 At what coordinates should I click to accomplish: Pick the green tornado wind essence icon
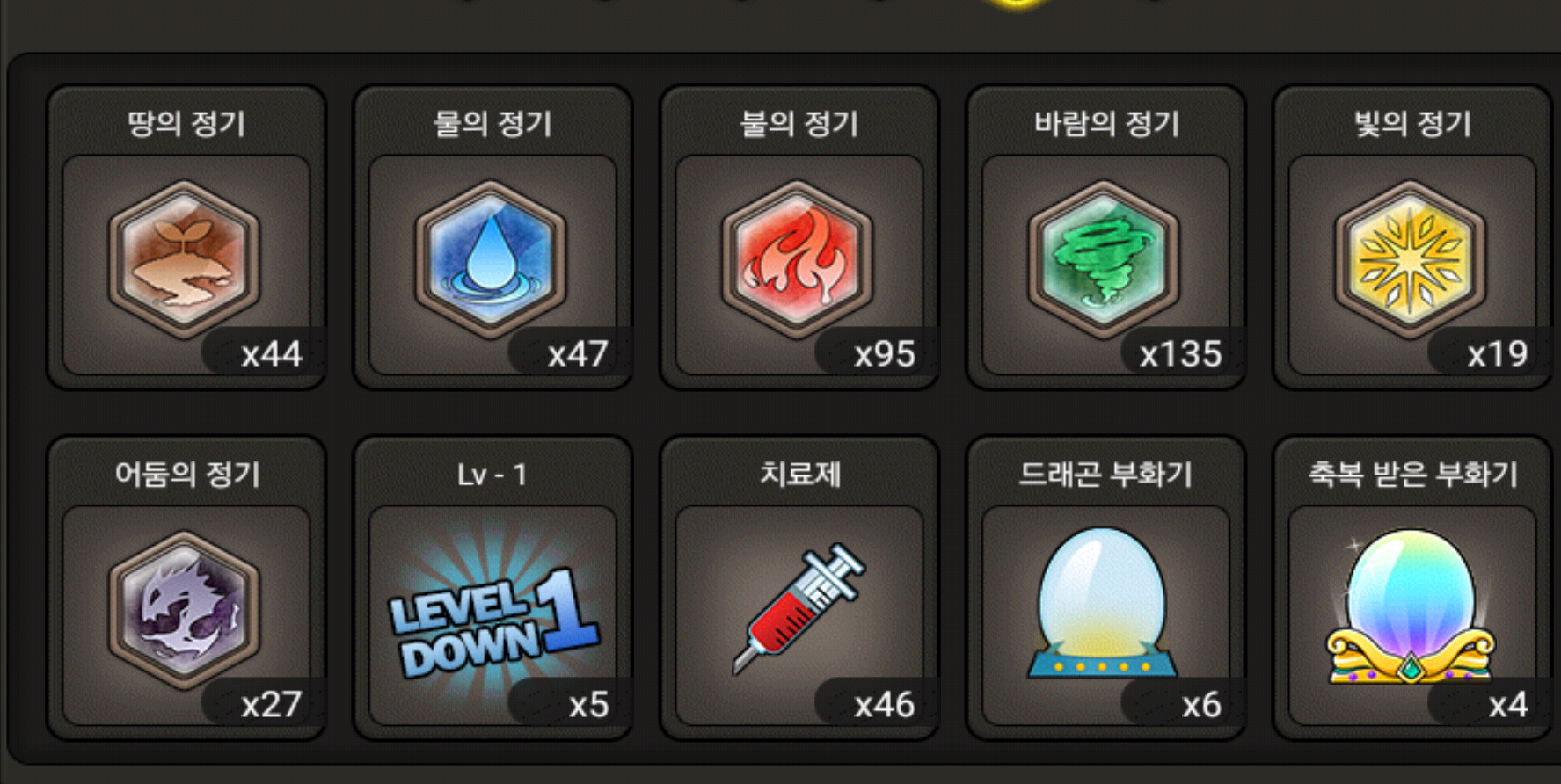(x=1104, y=259)
